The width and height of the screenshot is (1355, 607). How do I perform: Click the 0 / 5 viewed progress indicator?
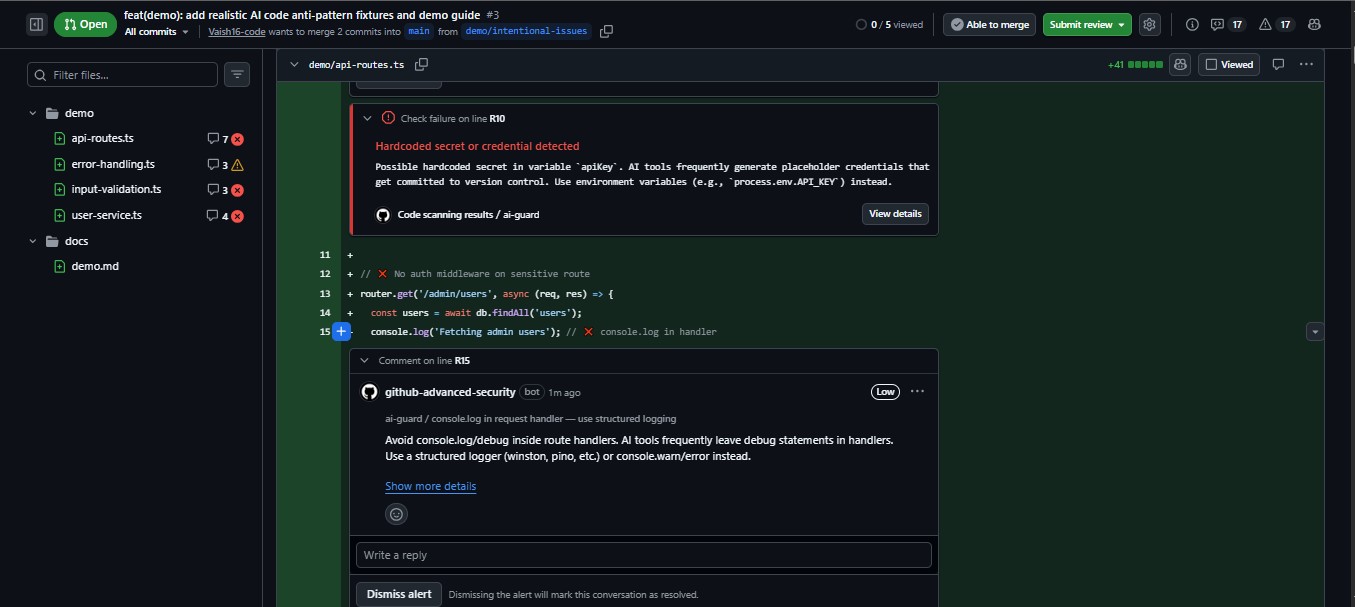coord(889,24)
